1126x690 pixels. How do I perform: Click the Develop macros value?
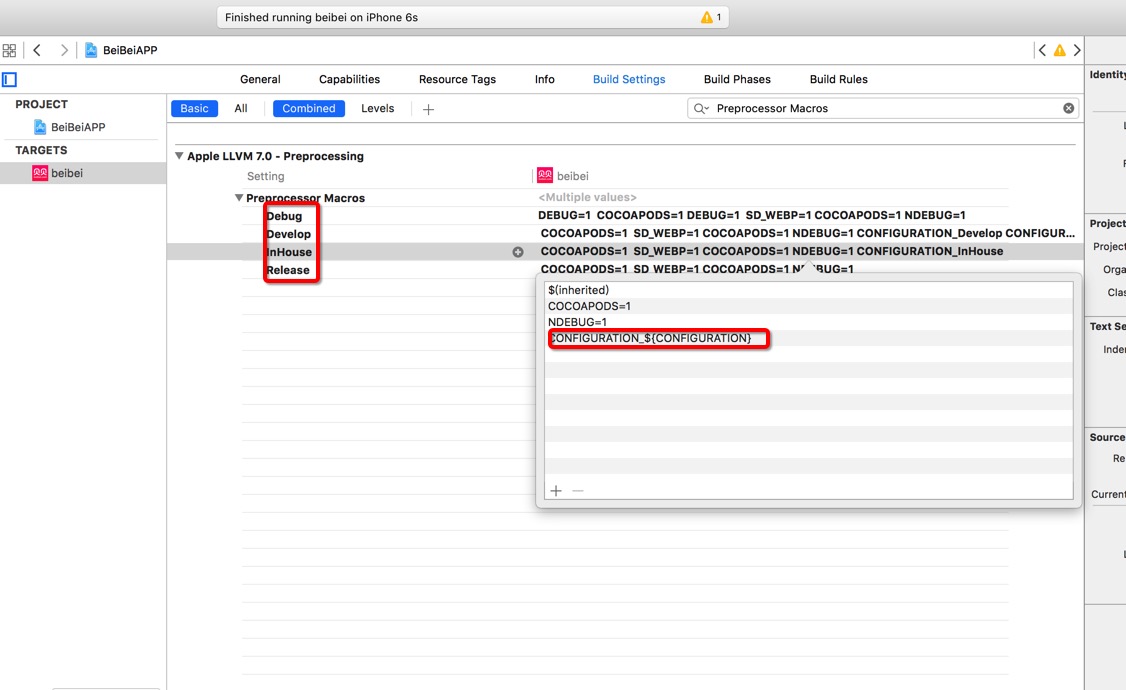pos(807,233)
